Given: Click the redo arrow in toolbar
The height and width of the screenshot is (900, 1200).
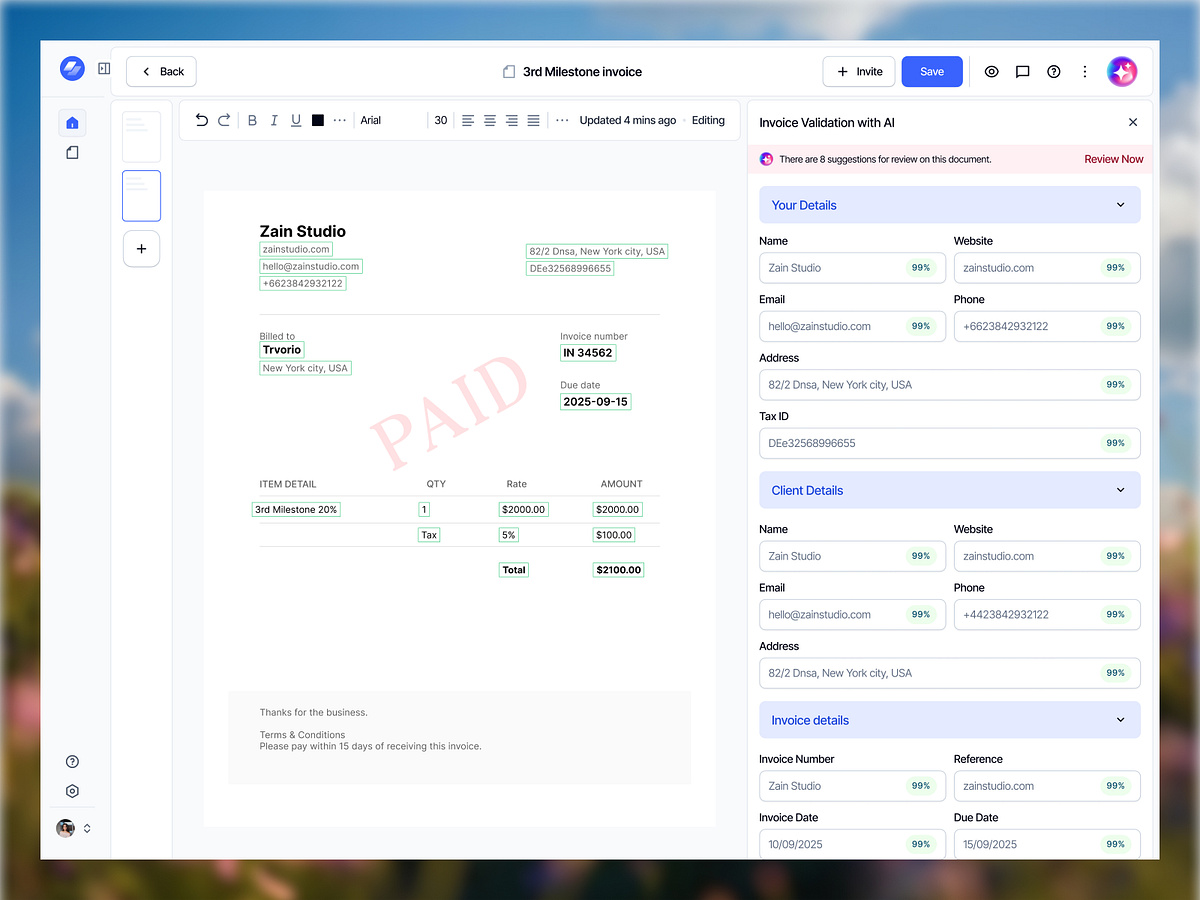Looking at the screenshot, I should (x=224, y=120).
